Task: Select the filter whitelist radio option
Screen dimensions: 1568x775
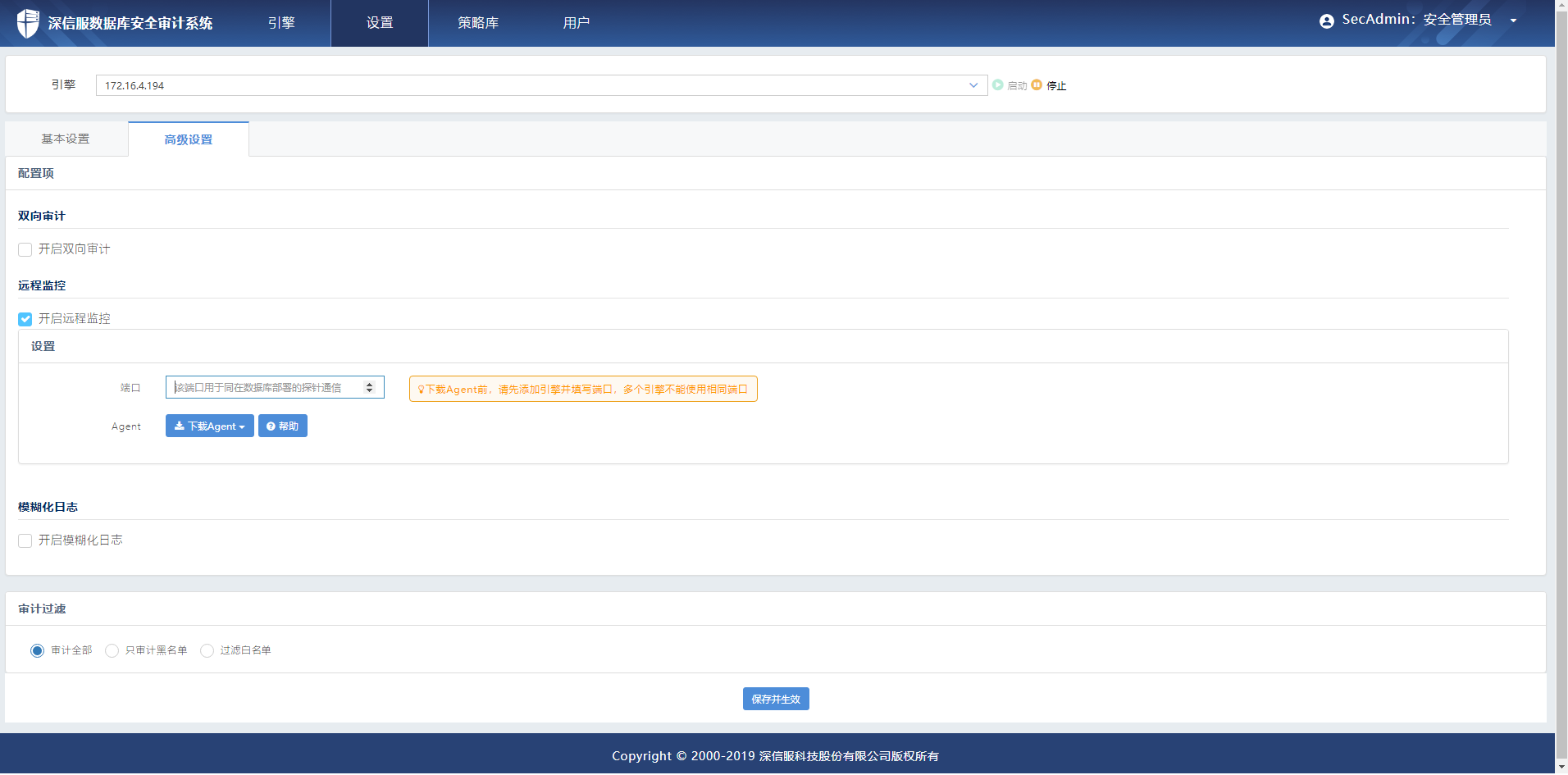Action: tap(207, 650)
